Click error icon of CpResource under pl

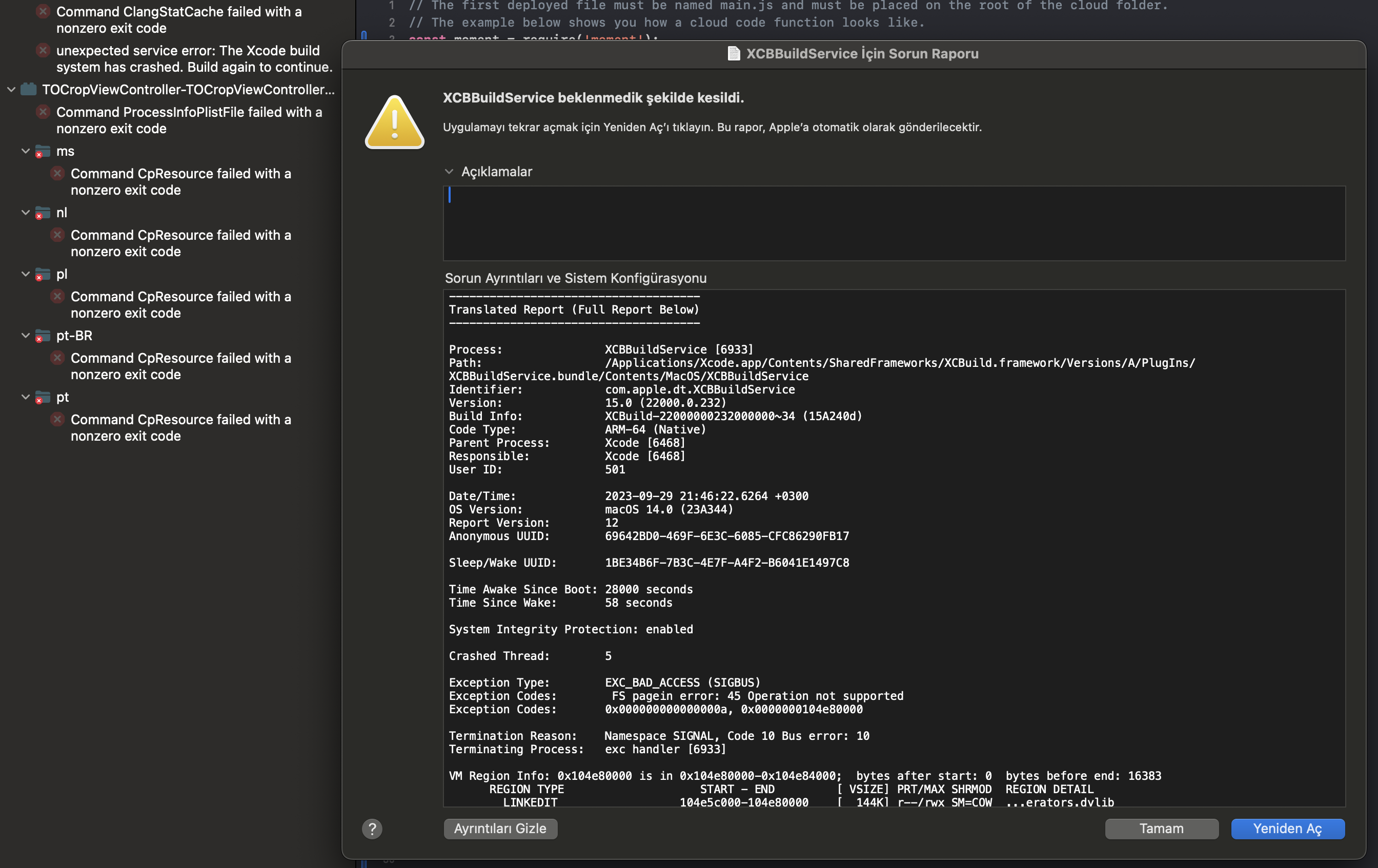coord(57,296)
